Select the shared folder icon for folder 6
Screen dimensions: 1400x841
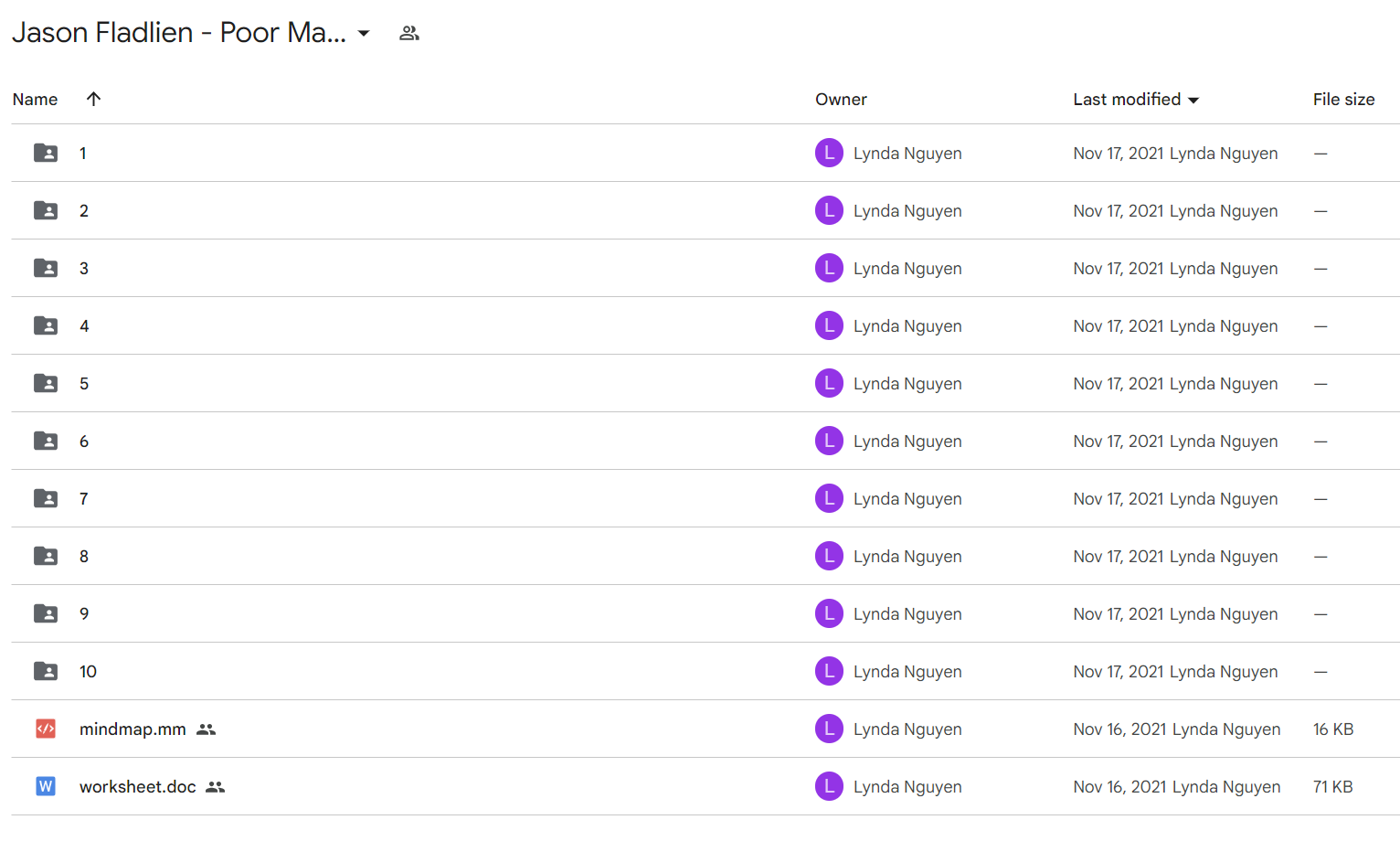[x=46, y=441]
